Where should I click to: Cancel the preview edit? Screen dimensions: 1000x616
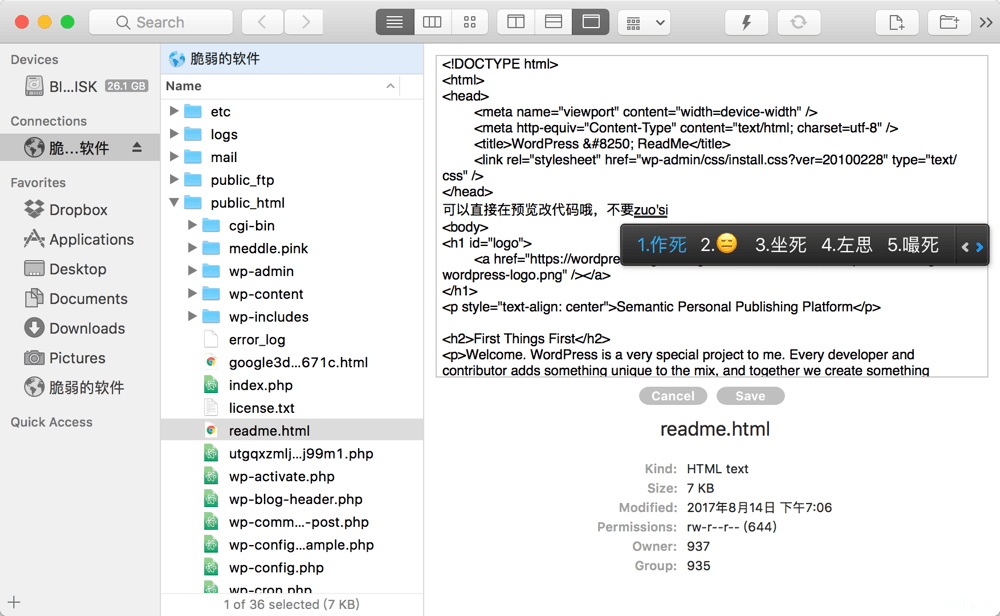[x=673, y=396]
